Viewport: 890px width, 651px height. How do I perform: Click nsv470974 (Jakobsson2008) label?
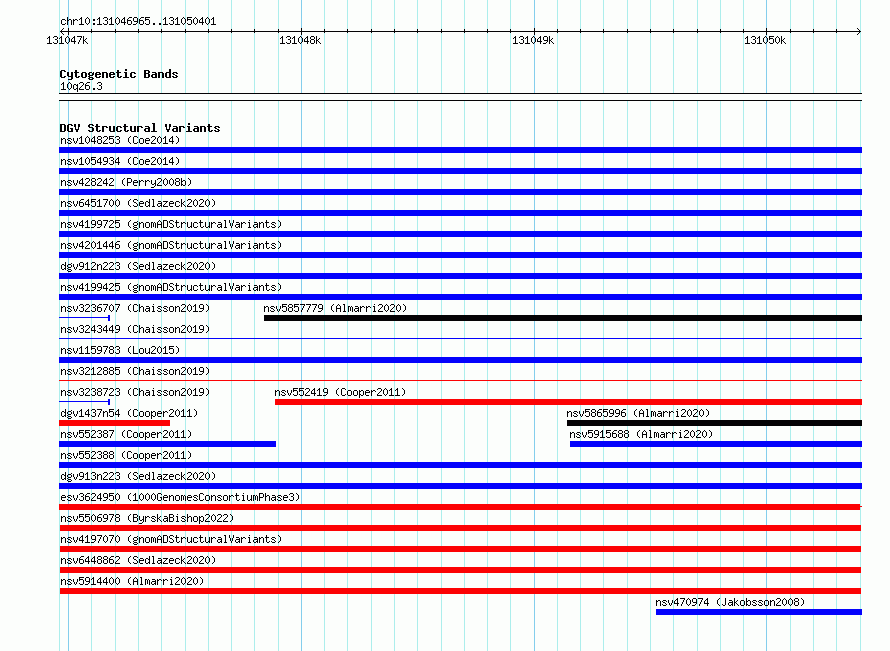(x=730, y=602)
